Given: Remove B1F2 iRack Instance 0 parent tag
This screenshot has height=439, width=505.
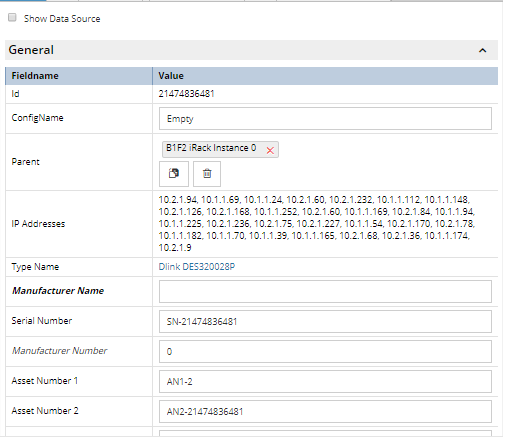Looking at the screenshot, I should tap(270, 150).
